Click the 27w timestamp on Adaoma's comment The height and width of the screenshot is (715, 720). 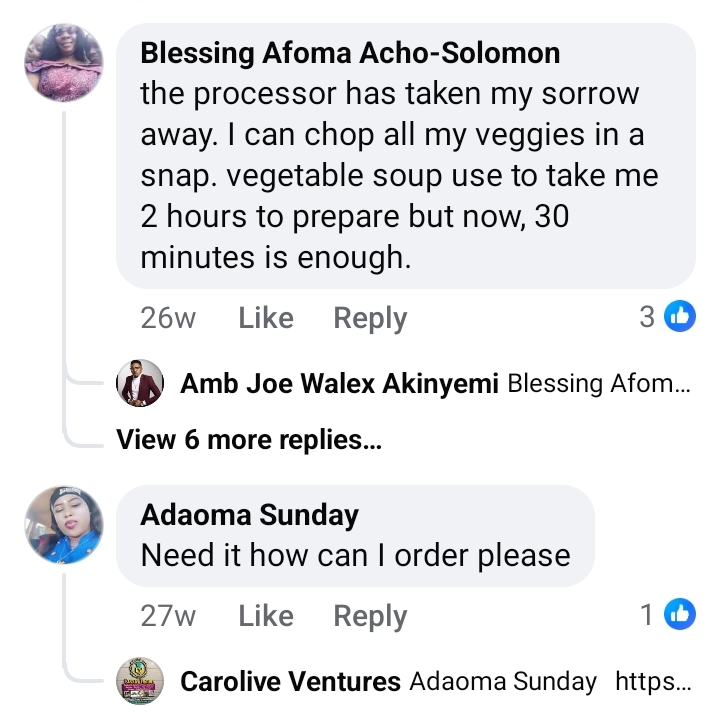coord(168,616)
